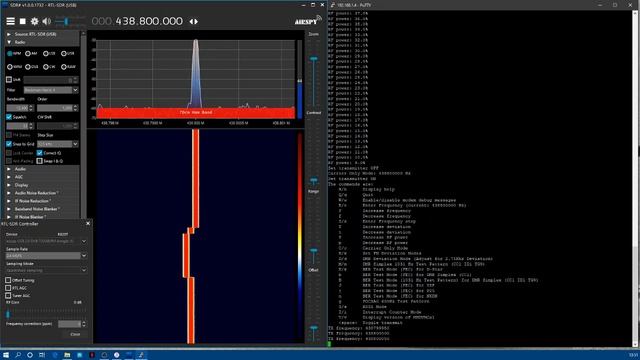Click the SDR# left panel scrollbar
640x360 pixels.
[x=83, y=124]
